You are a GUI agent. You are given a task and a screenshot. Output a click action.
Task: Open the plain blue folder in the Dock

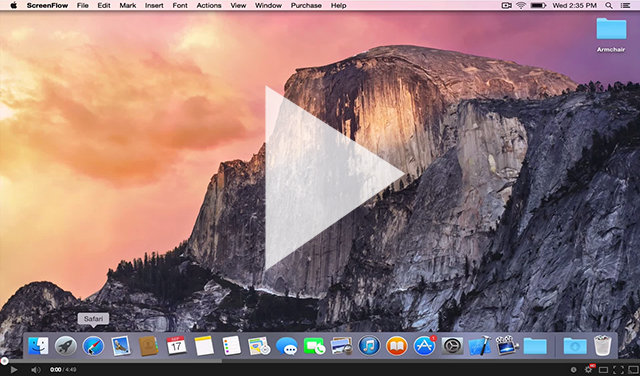tap(535, 346)
